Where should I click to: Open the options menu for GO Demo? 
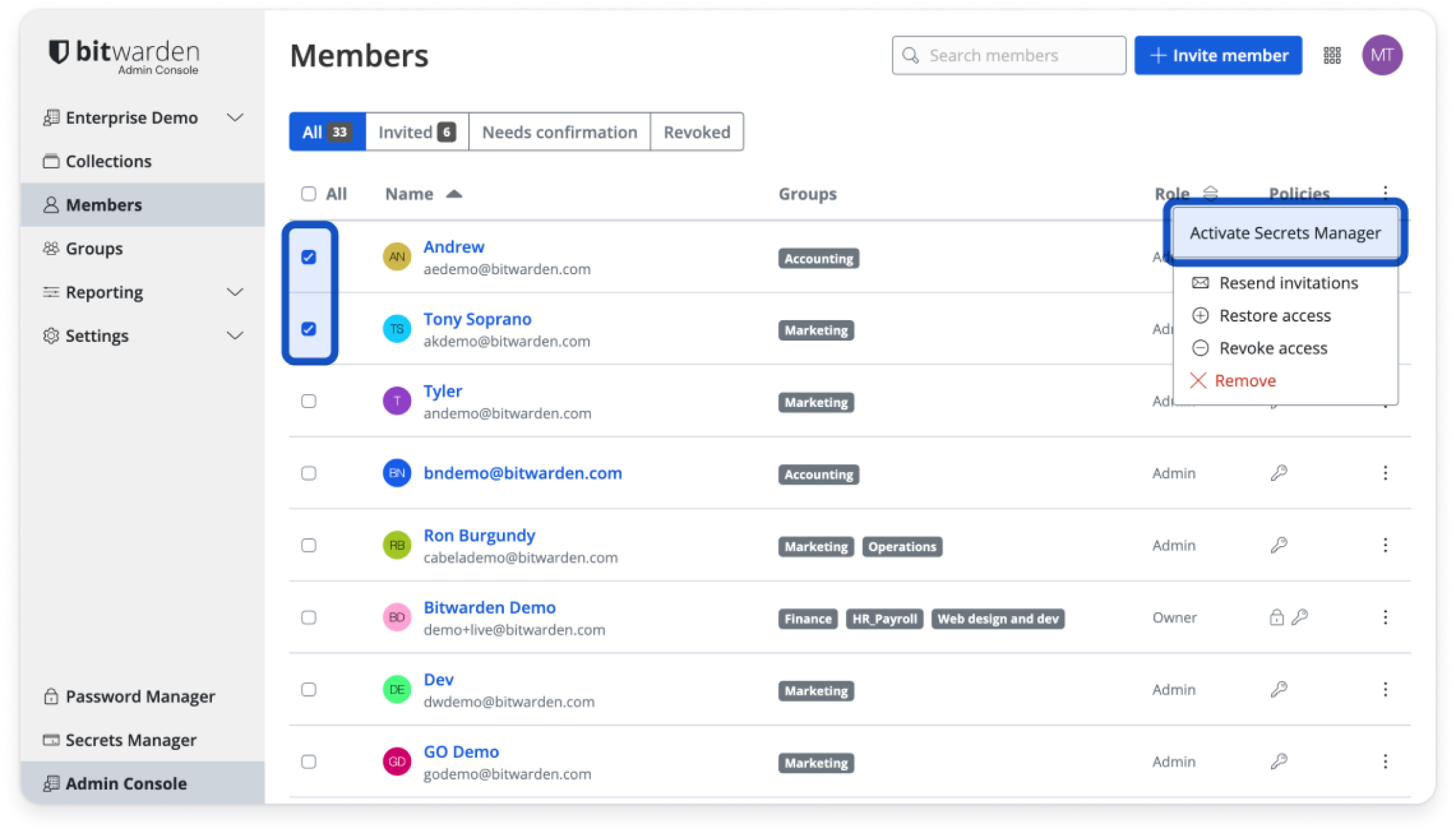click(1385, 762)
